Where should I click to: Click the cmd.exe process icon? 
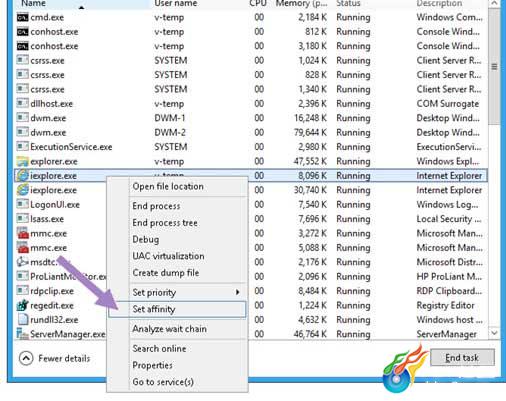22,17
